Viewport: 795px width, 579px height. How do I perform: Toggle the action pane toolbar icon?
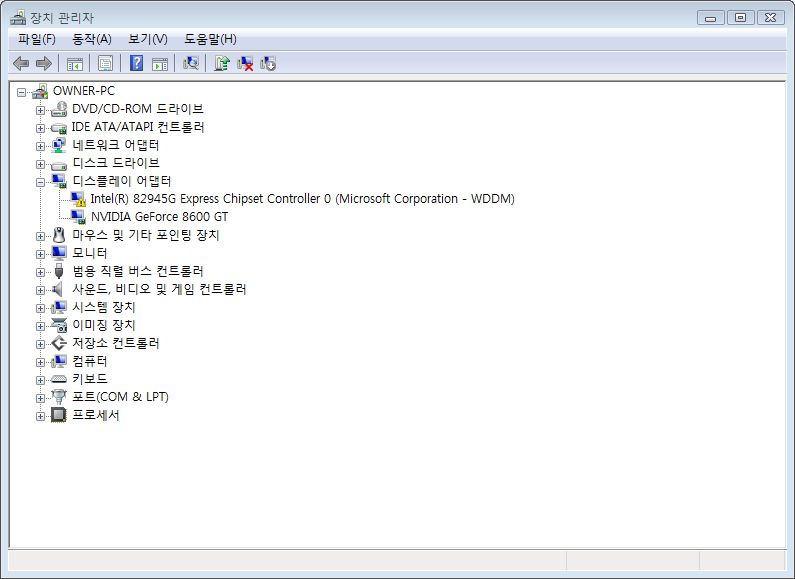160,64
